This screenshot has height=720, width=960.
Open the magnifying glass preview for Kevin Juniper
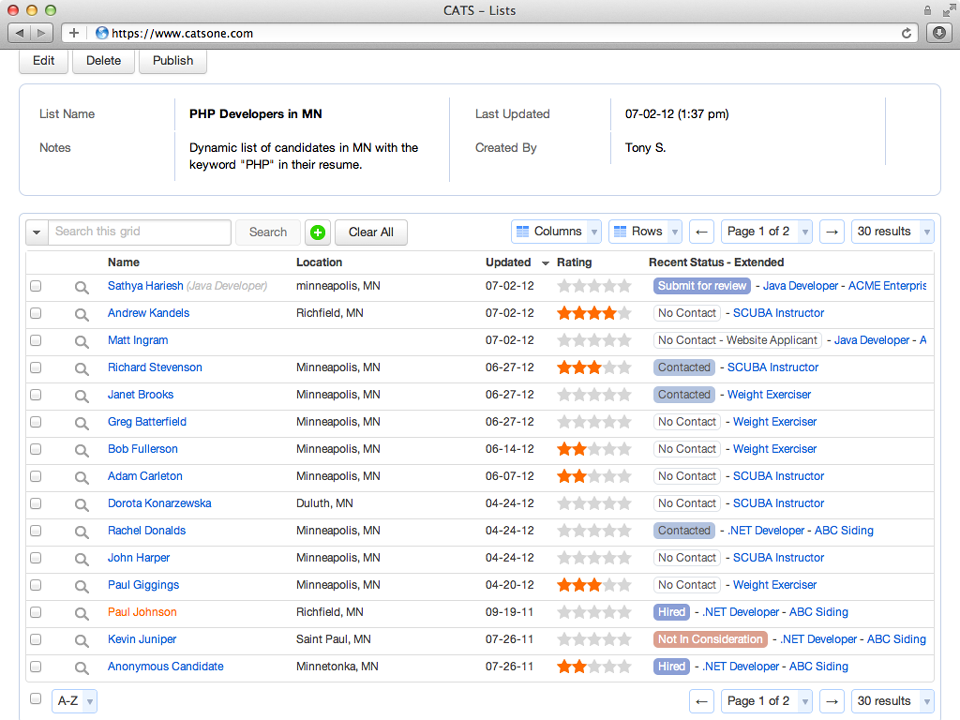coord(81,639)
